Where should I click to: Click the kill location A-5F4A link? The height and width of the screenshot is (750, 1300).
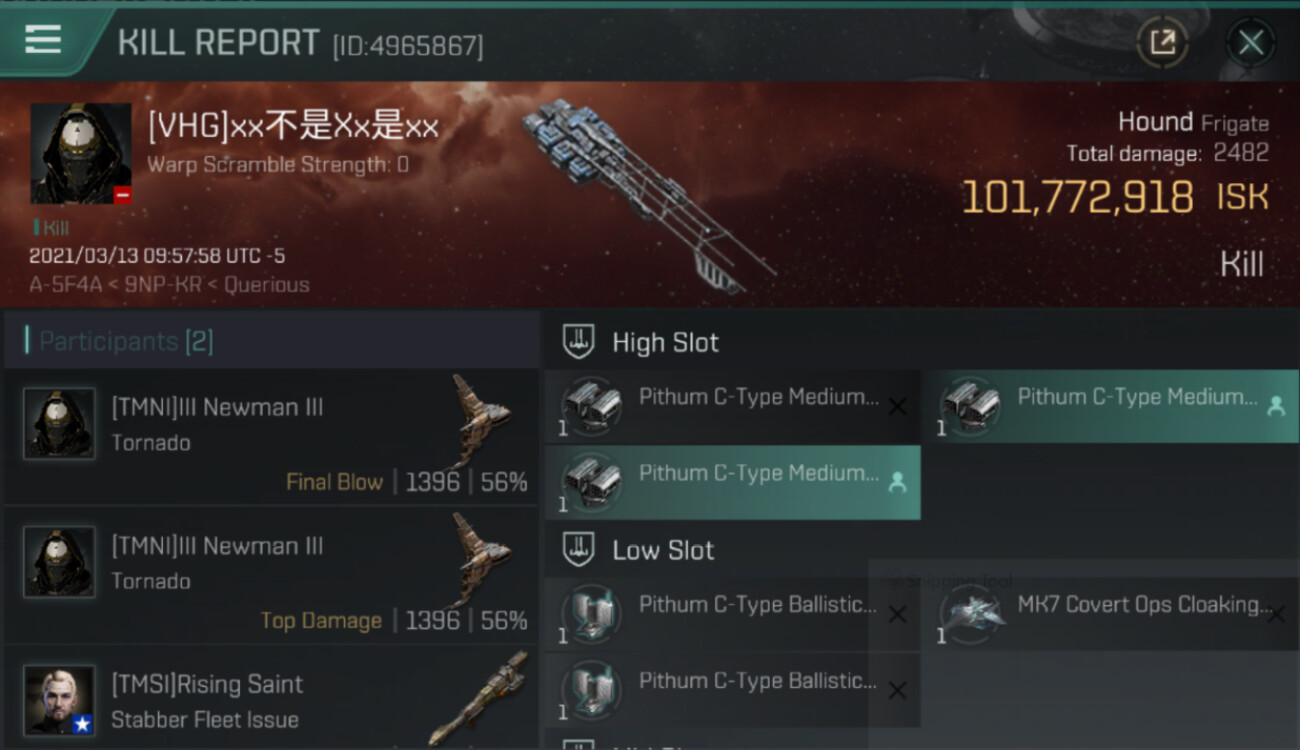64,285
